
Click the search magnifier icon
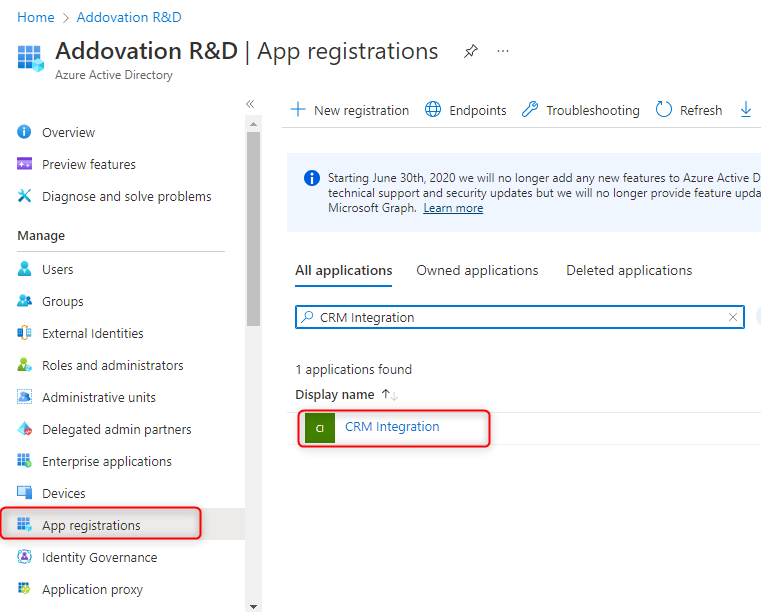click(307, 317)
